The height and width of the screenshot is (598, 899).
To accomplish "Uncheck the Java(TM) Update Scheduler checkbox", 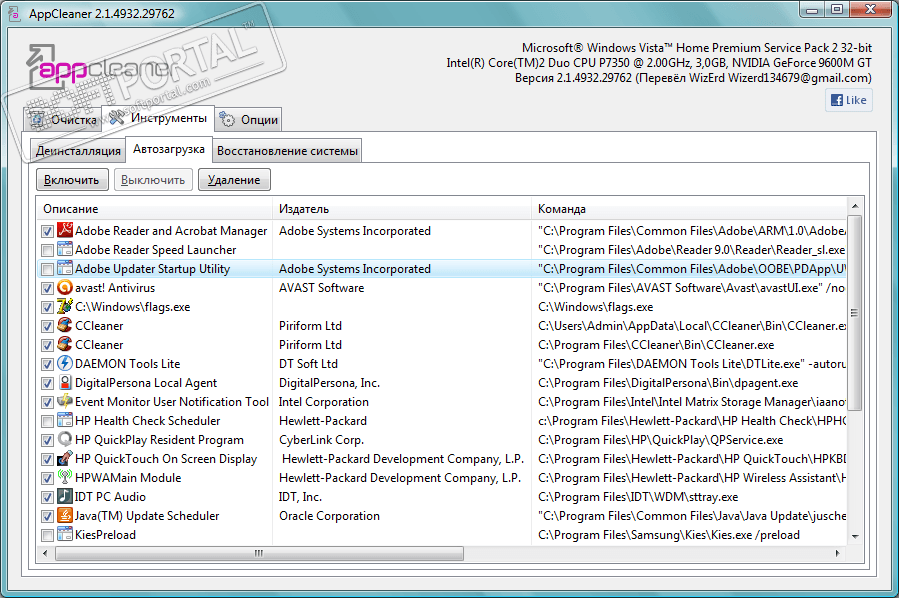I will [x=48, y=516].
